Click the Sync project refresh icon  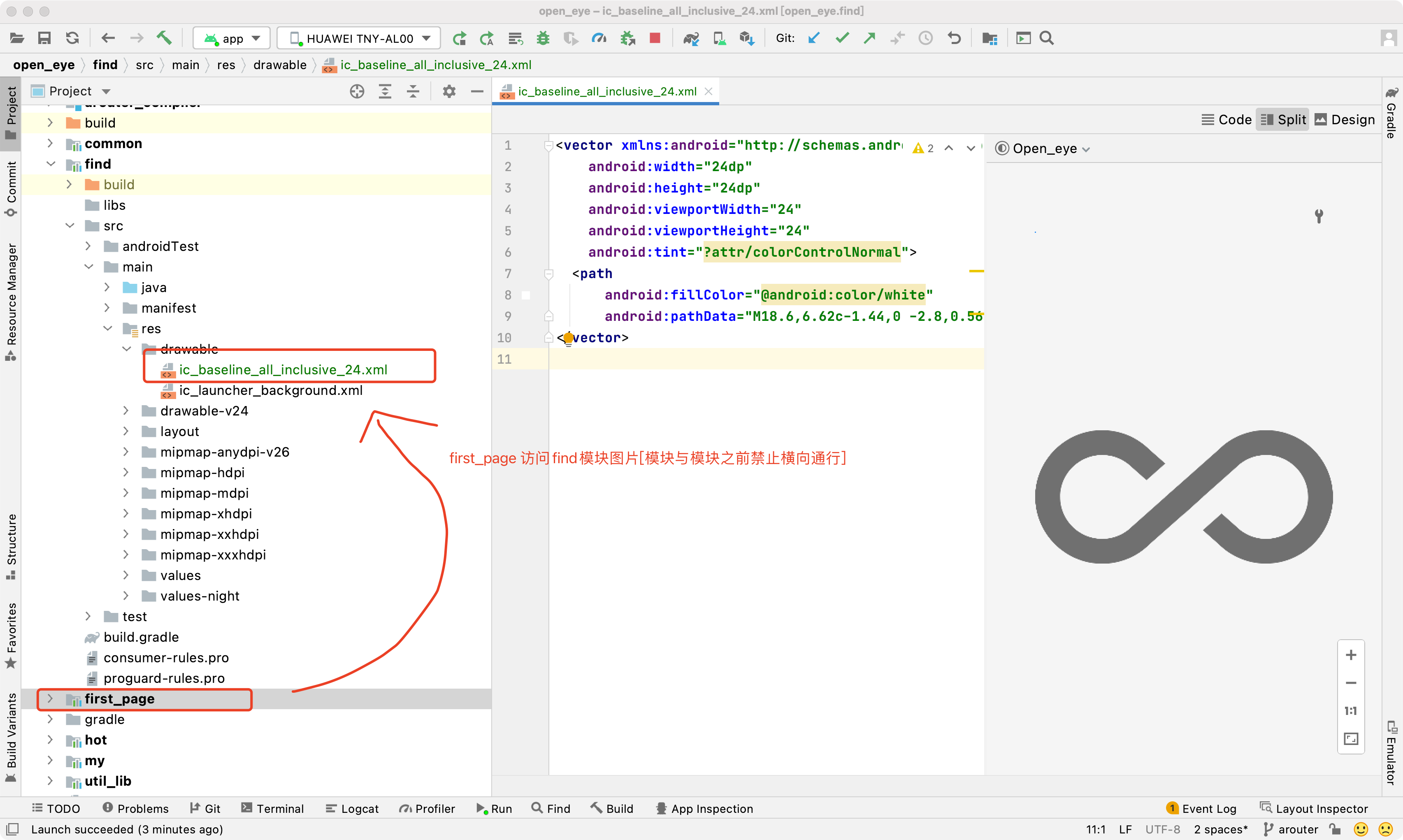pos(72,38)
